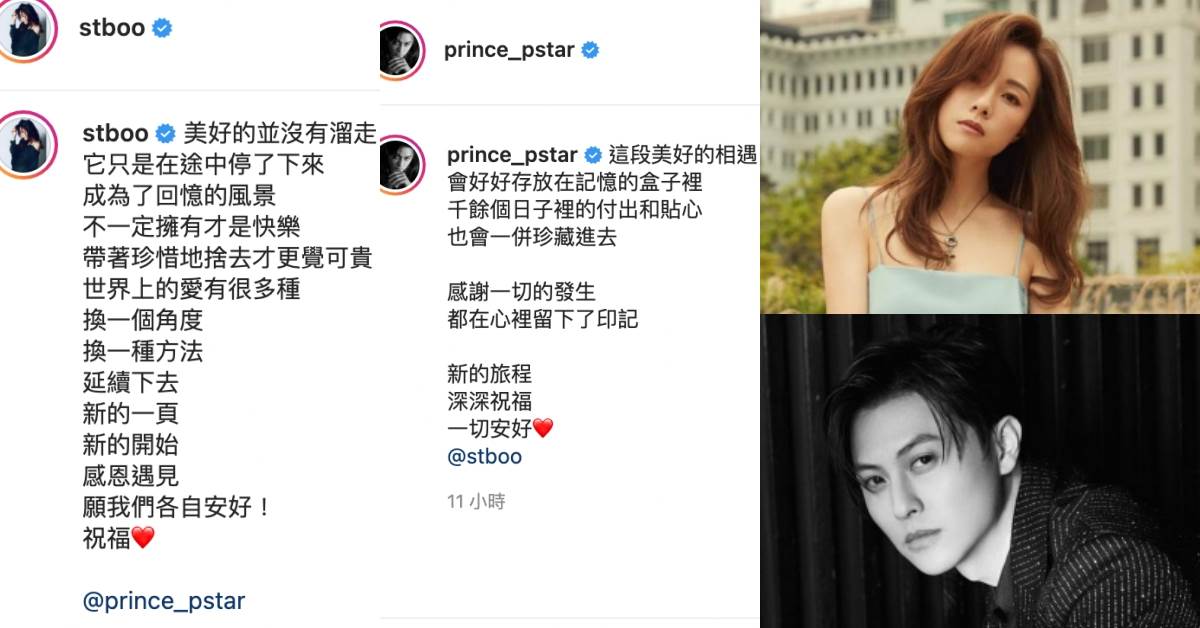Open the @stboo mention link

point(484,457)
